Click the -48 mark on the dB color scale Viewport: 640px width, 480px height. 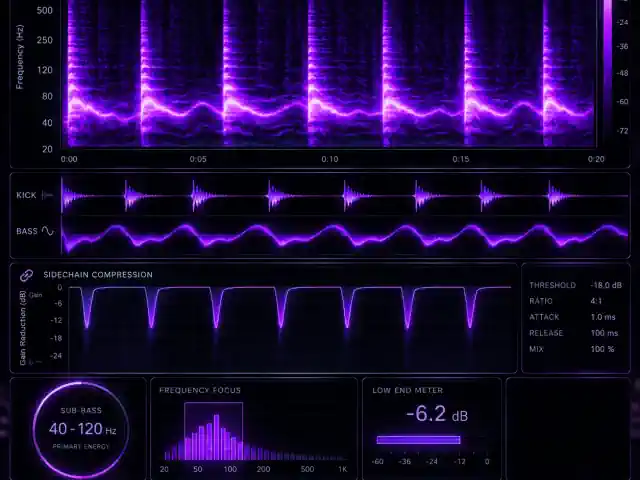622,73
